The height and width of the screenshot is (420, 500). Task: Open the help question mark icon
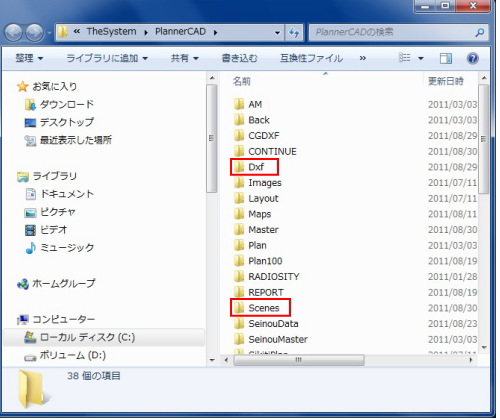[473, 58]
